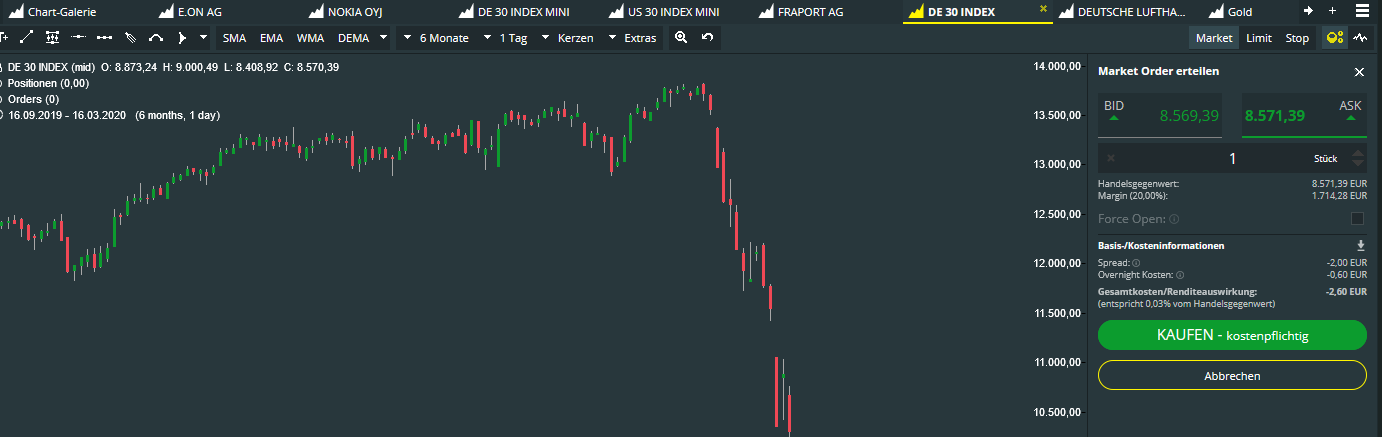Toggle the DE 30 INDEX (mid) legend marker

(x=2, y=67)
